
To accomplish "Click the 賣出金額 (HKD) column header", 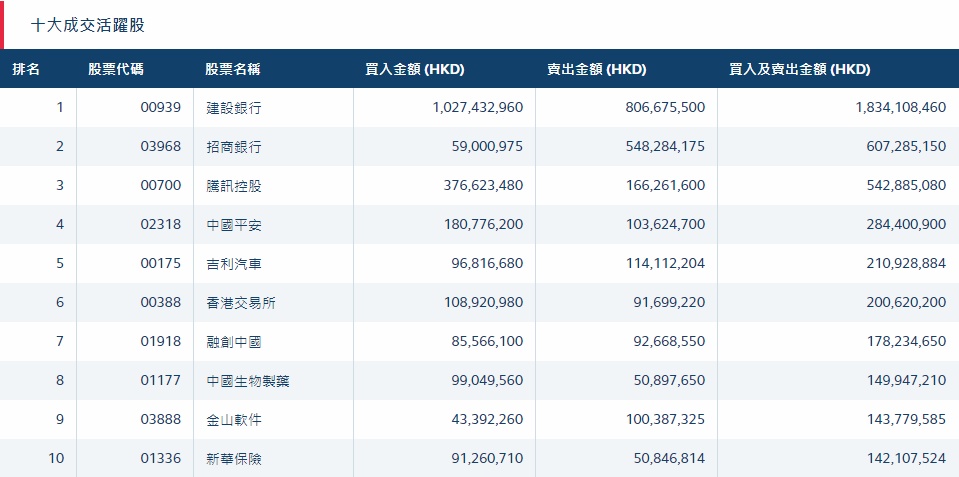I will tap(596, 69).
